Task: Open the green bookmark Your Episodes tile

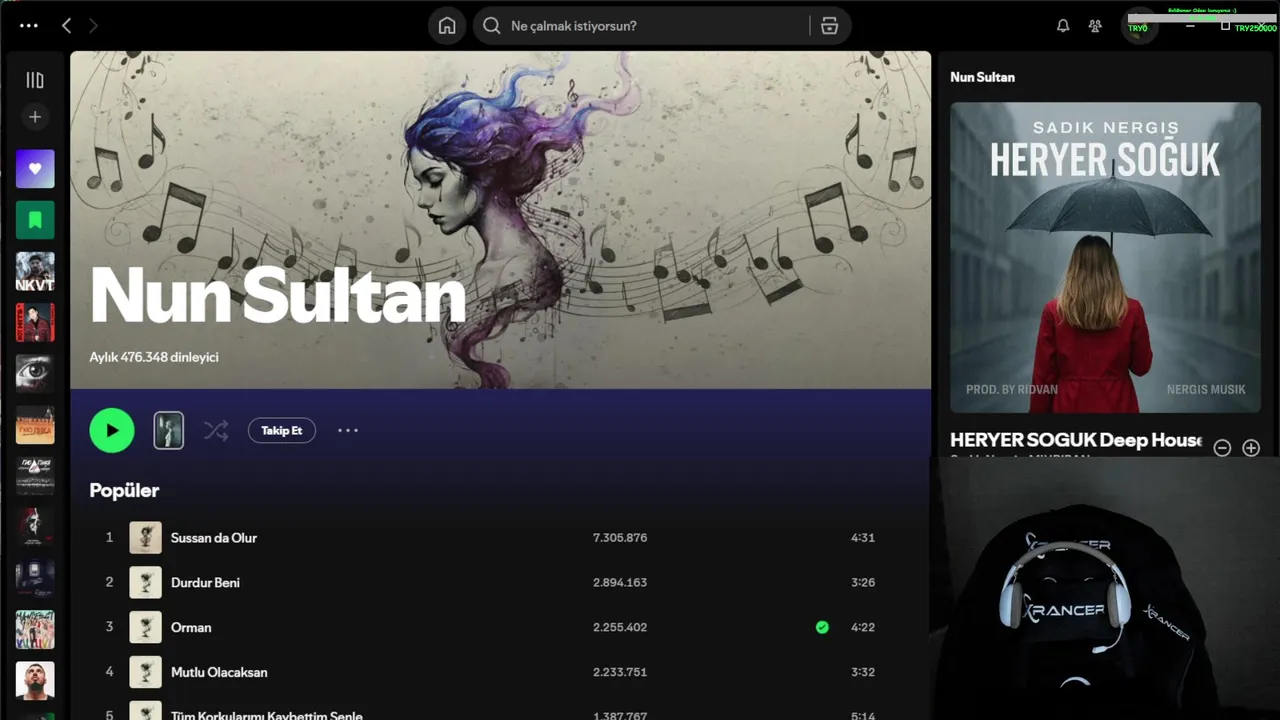Action: [35, 220]
